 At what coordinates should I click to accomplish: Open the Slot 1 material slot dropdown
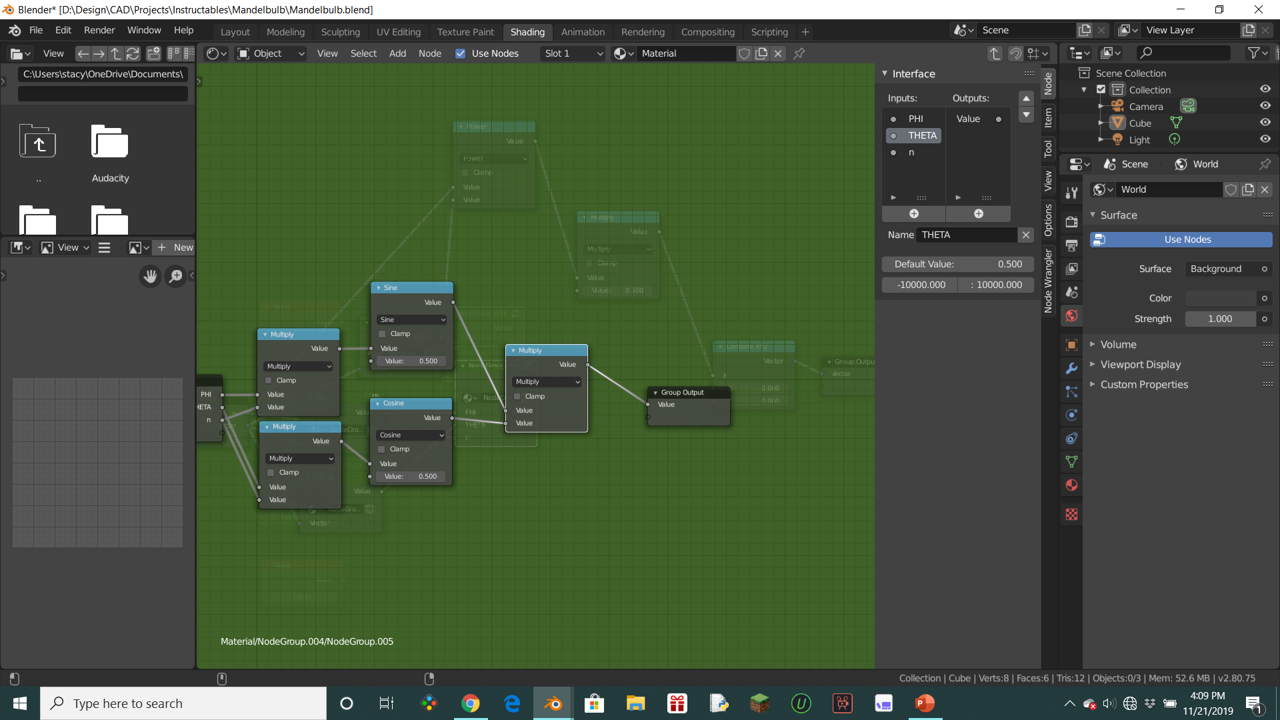click(573, 53)
